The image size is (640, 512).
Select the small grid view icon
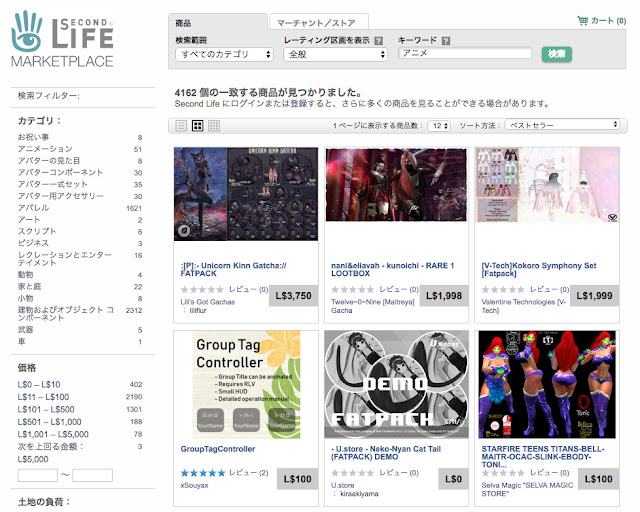(x=214, y=125)
